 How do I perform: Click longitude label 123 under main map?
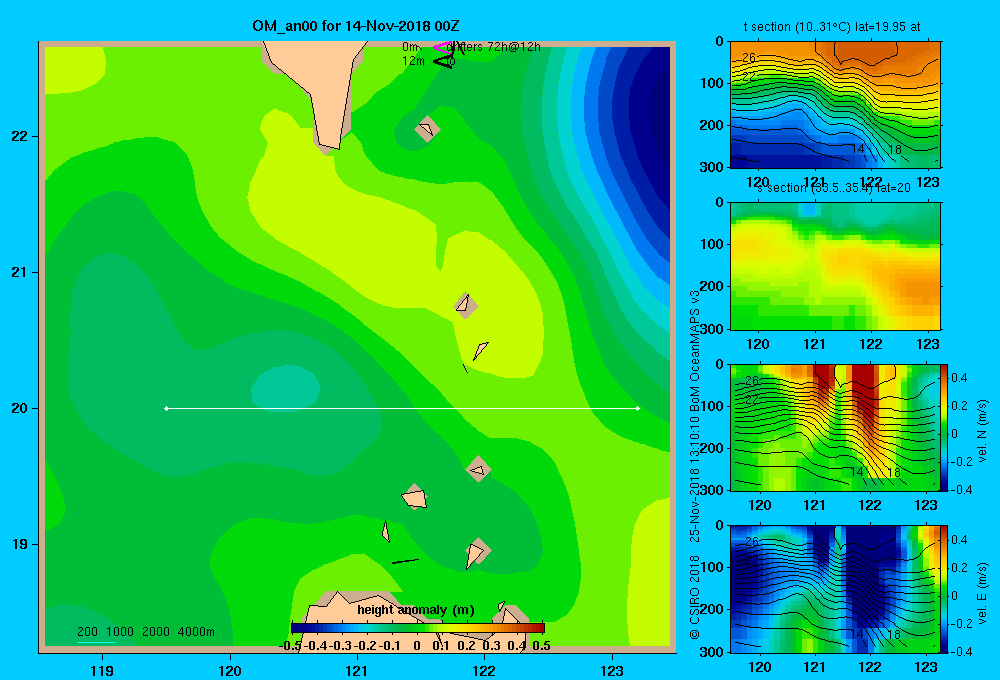point(612,670)
